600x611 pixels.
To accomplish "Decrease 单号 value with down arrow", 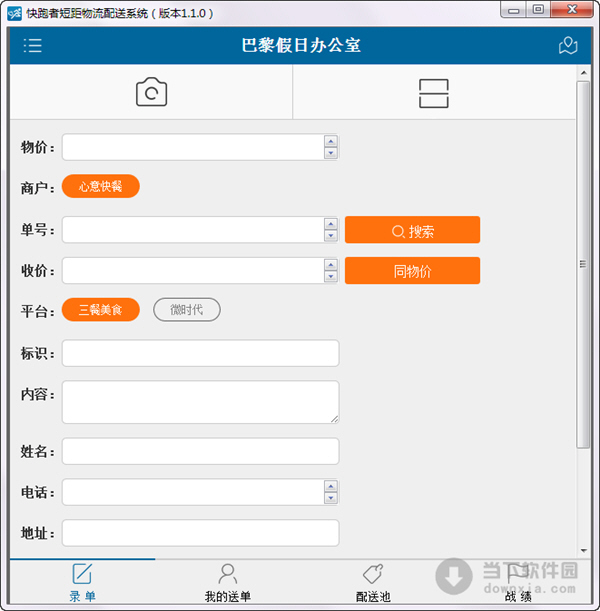I will 331,236.
